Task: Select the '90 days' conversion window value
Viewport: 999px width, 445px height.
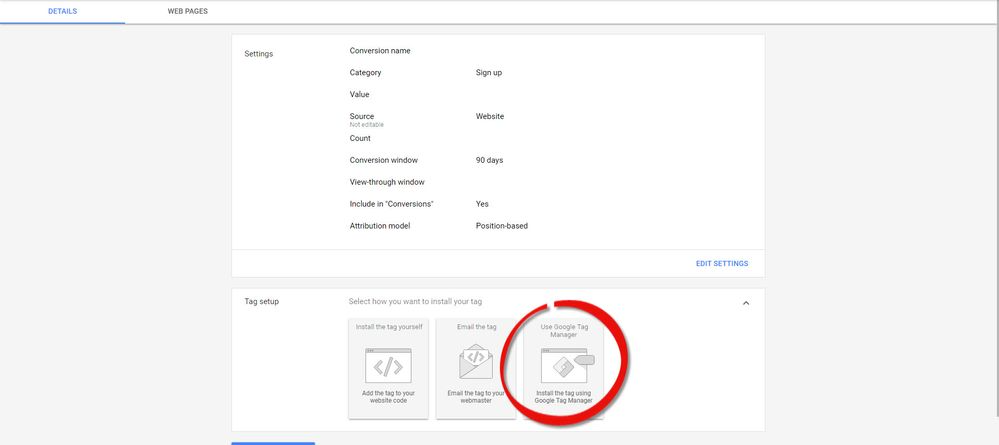Action: pyautogui.click(x=489, y=160)
